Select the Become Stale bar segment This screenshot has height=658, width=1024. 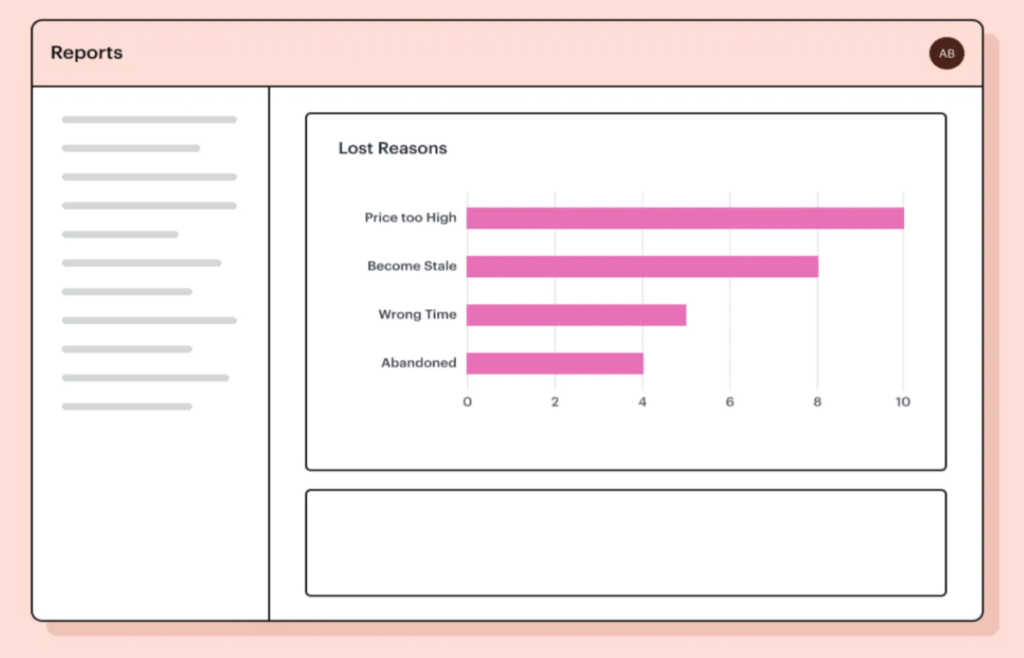coord(643,265)
